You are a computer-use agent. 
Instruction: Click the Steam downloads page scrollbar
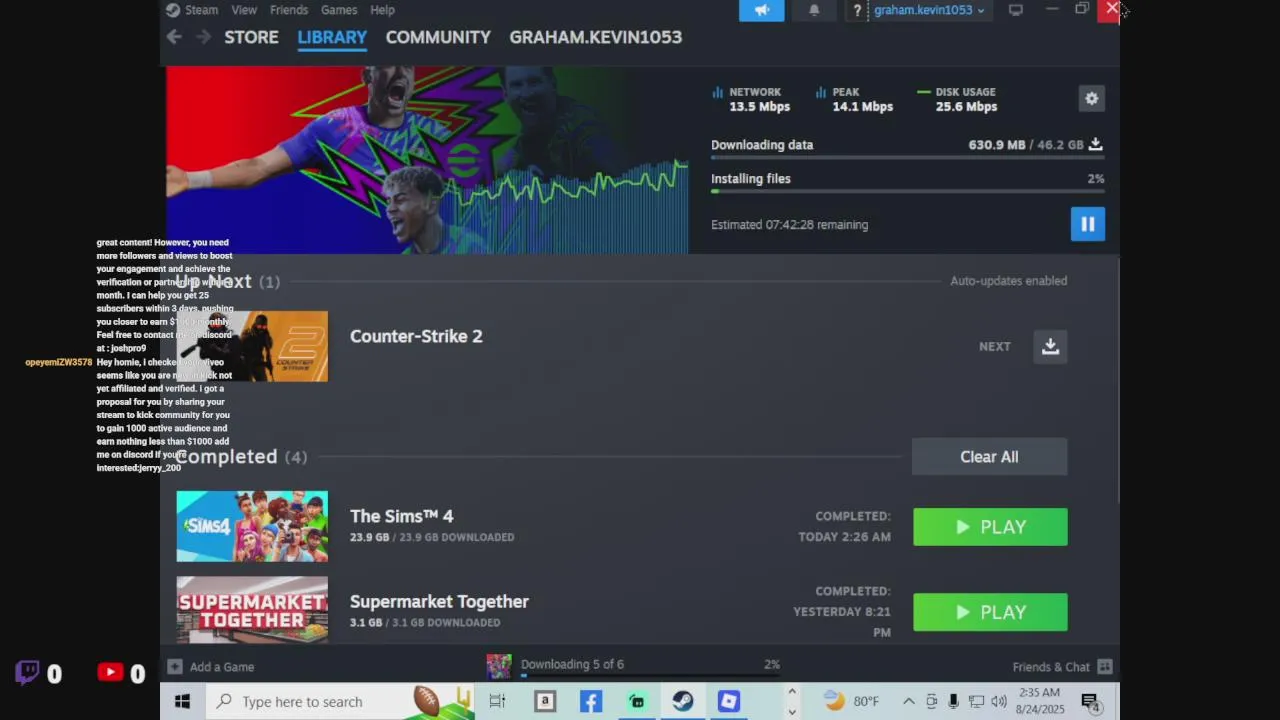click(1116, 380)
